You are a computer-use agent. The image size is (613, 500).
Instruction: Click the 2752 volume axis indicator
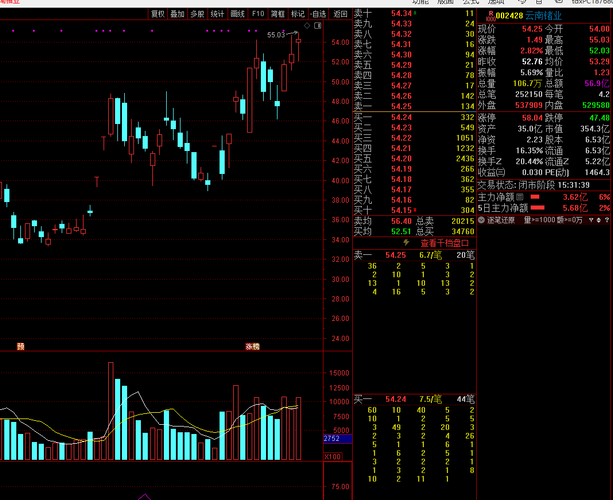(x=338, y=439)
